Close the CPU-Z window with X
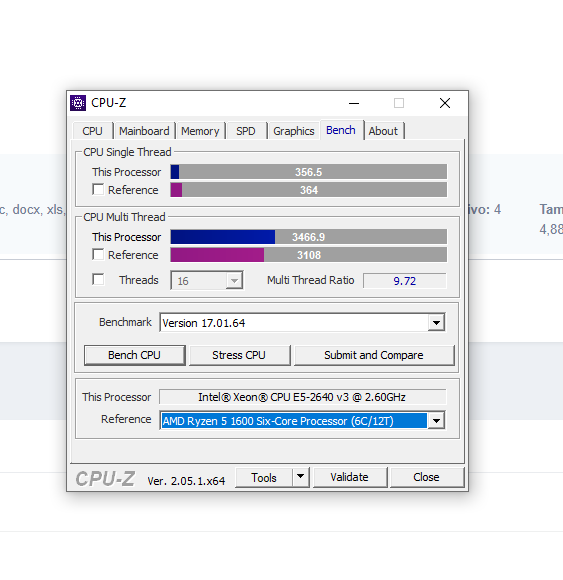 tap(445, 103)
